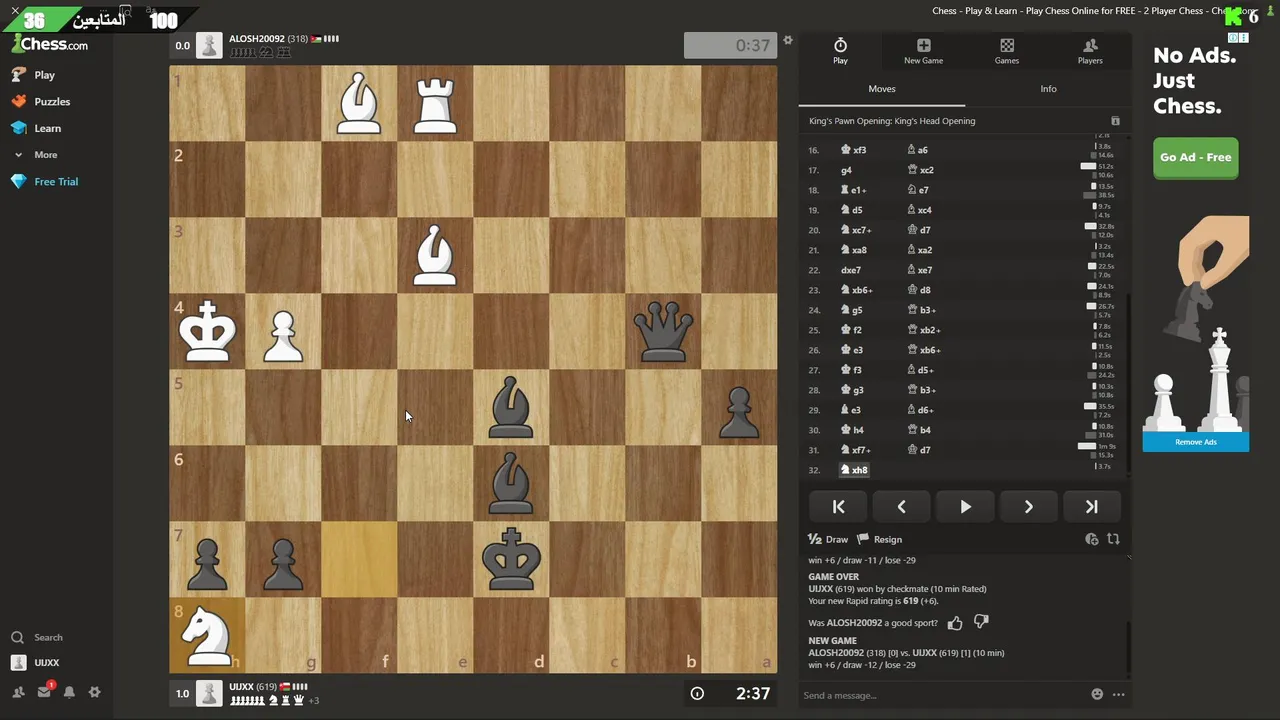Image resolution: width=1280 pixels, height=720 pixels.
Task: Open chat options three-dot menu
Action: (x=1118, y=695)
